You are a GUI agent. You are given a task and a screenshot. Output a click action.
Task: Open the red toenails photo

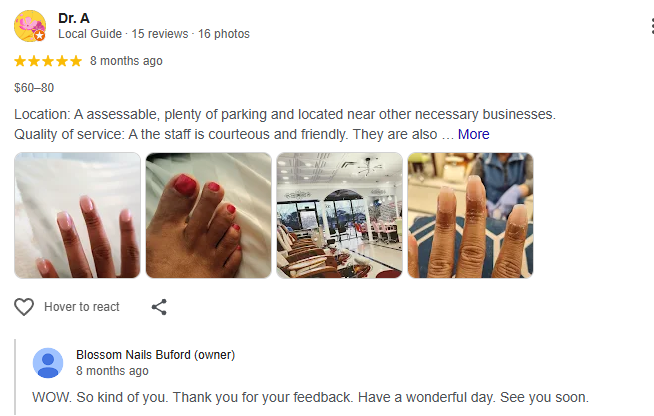pyautogui.click(x=208, y=215)
